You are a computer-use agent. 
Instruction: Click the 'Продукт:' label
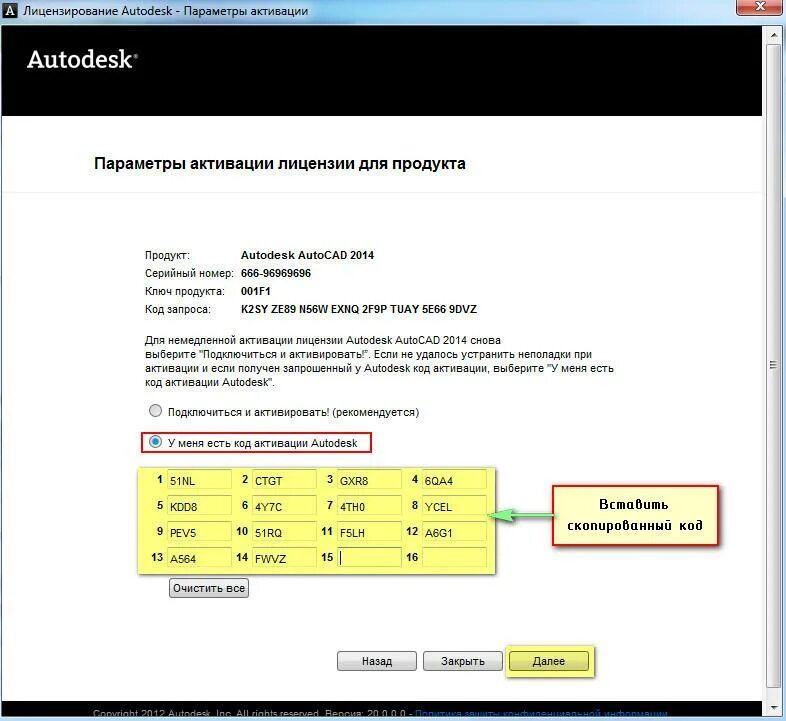click(x=167, y=255)
